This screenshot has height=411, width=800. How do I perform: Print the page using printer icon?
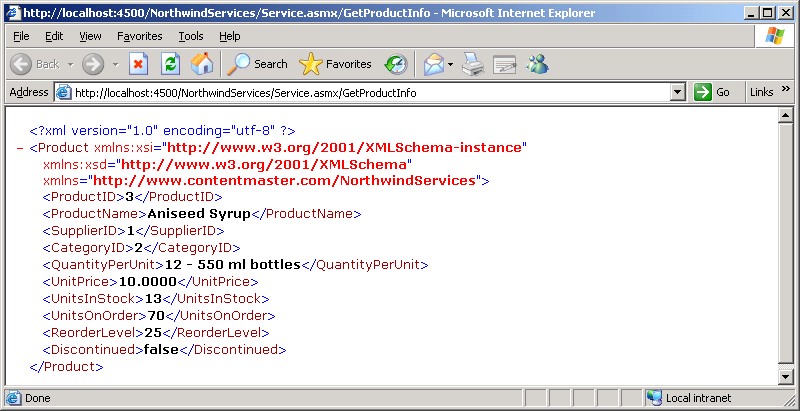click(x=473, y=64)
